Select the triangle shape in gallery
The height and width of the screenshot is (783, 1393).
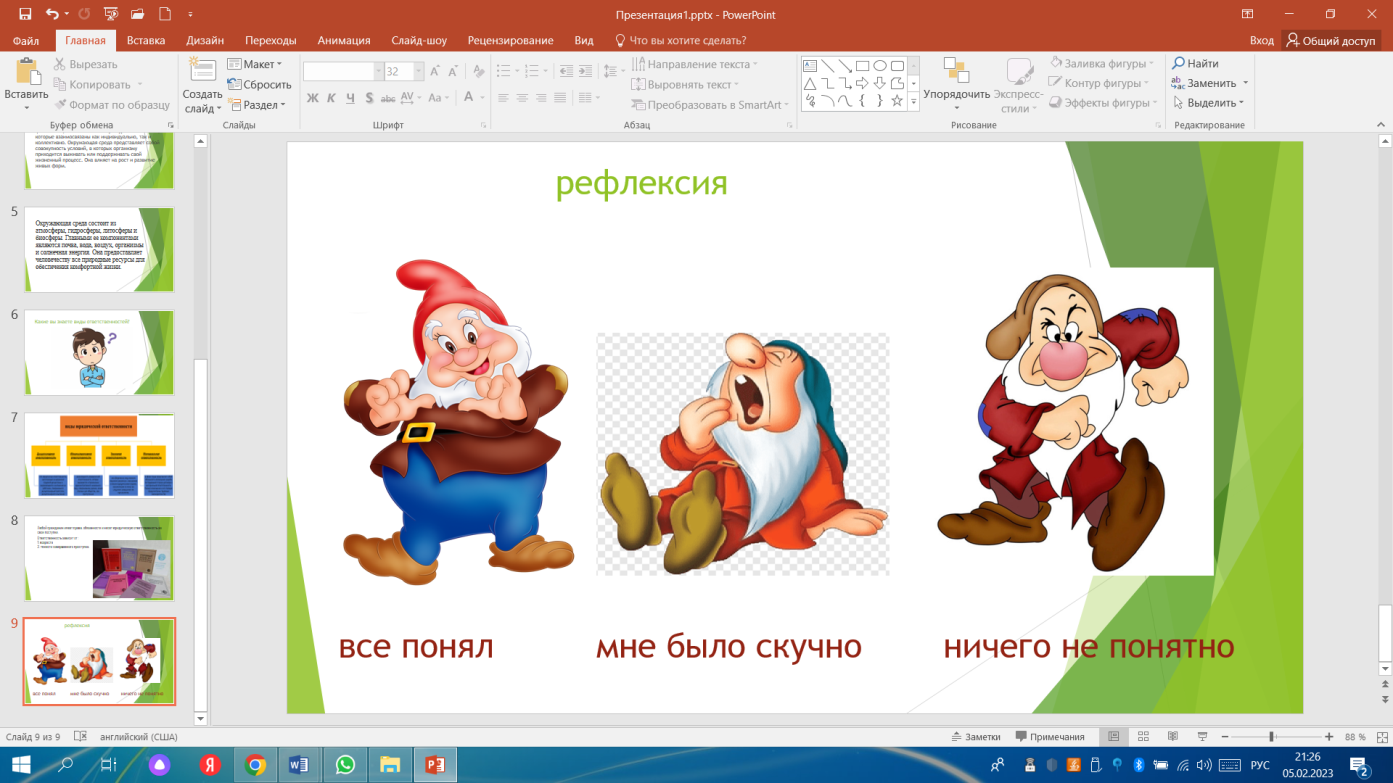click(x=810, y=83)
